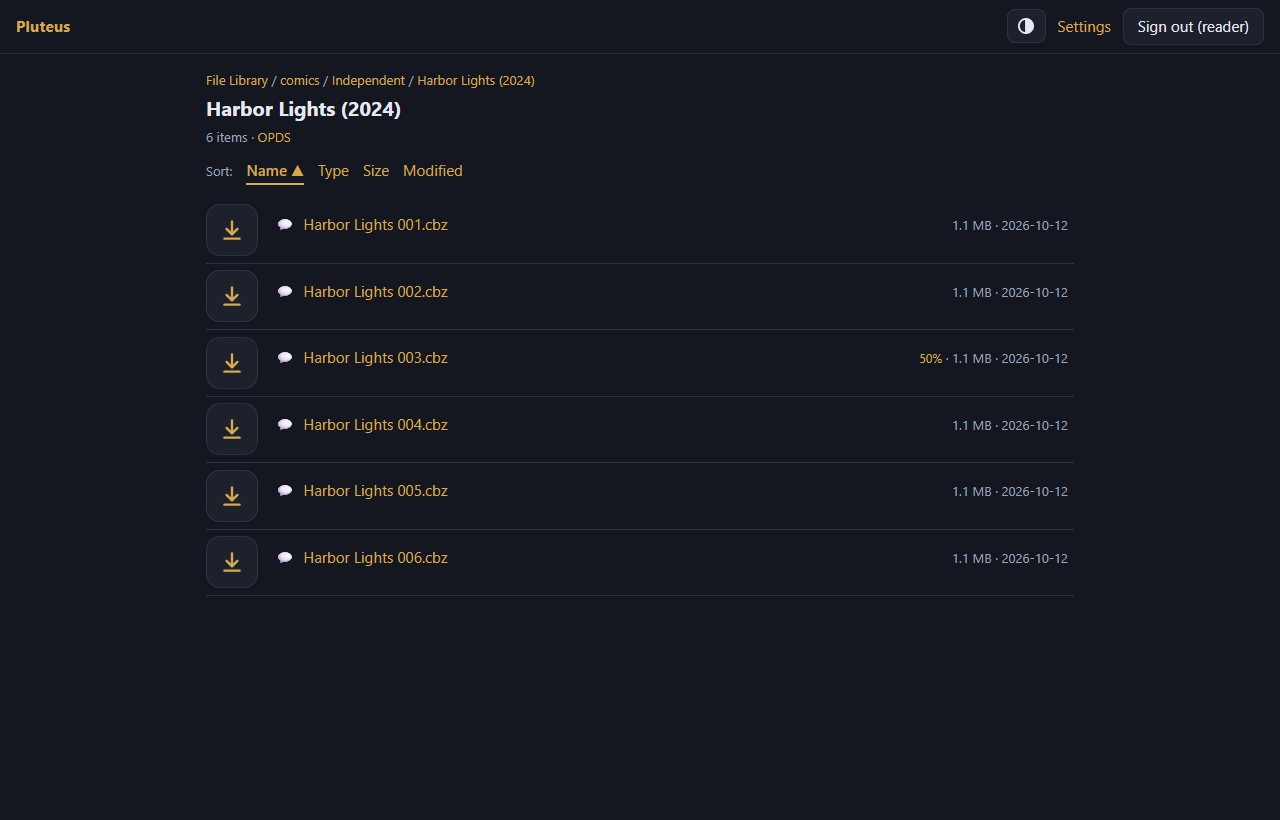Click comic bubble icon beside Harbor Lights 005.cbz
The image size is (1280, 820).
(285, 491)
